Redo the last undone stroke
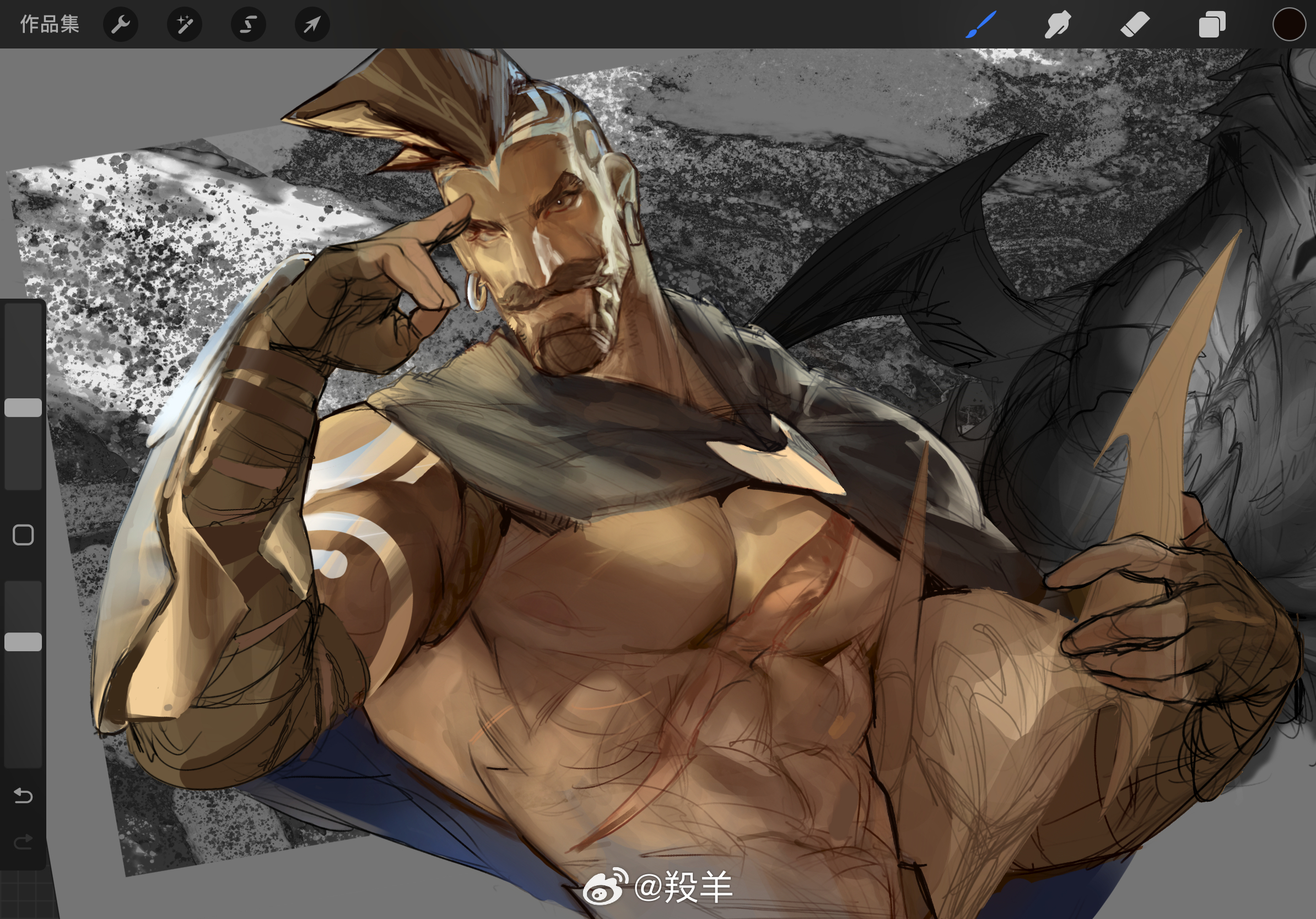Image resolution: width=1316 pixels, height=919 pixels. tap(23, 842)
